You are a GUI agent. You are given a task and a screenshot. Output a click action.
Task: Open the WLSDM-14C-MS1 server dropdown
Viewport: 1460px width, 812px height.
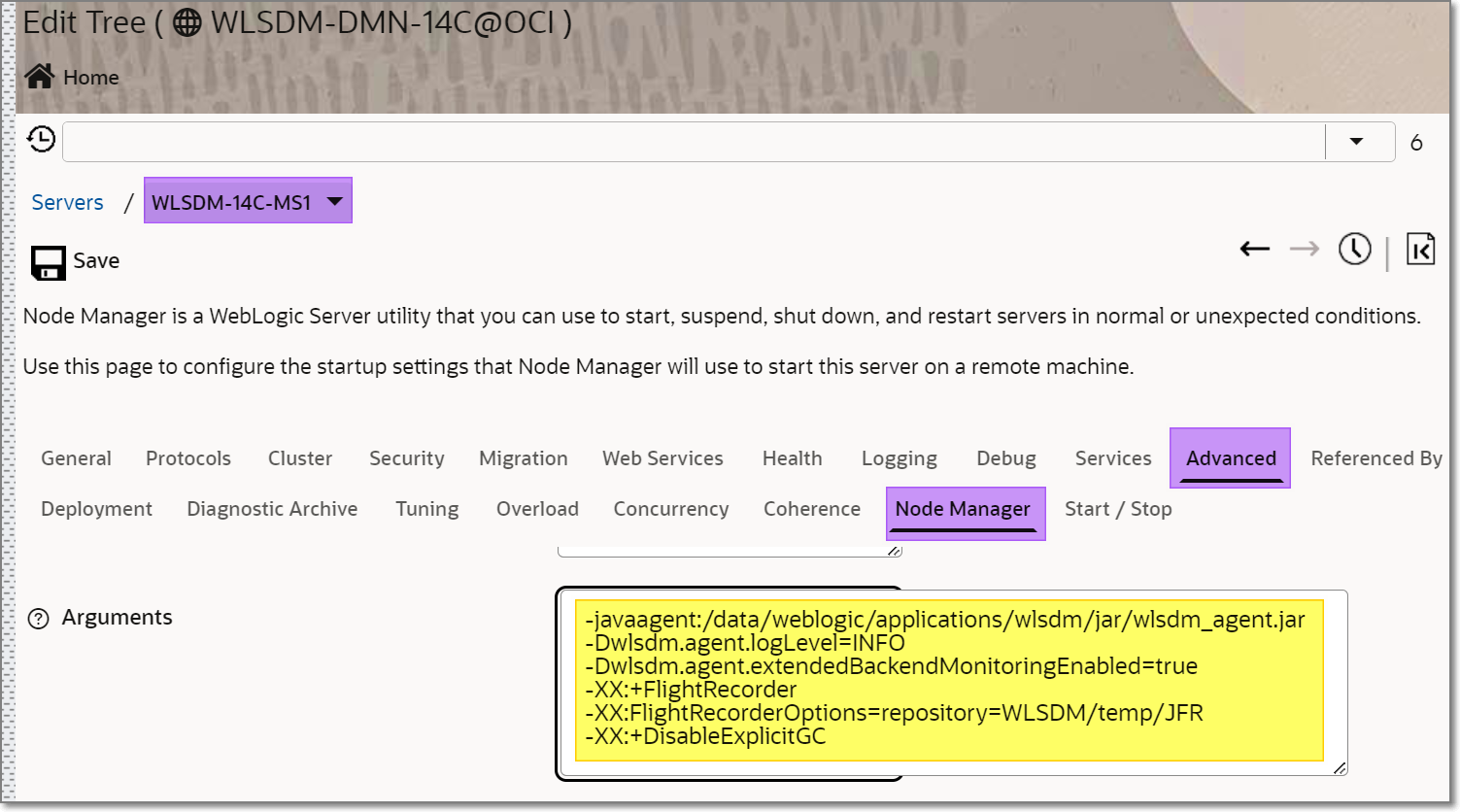coord(248,201)
